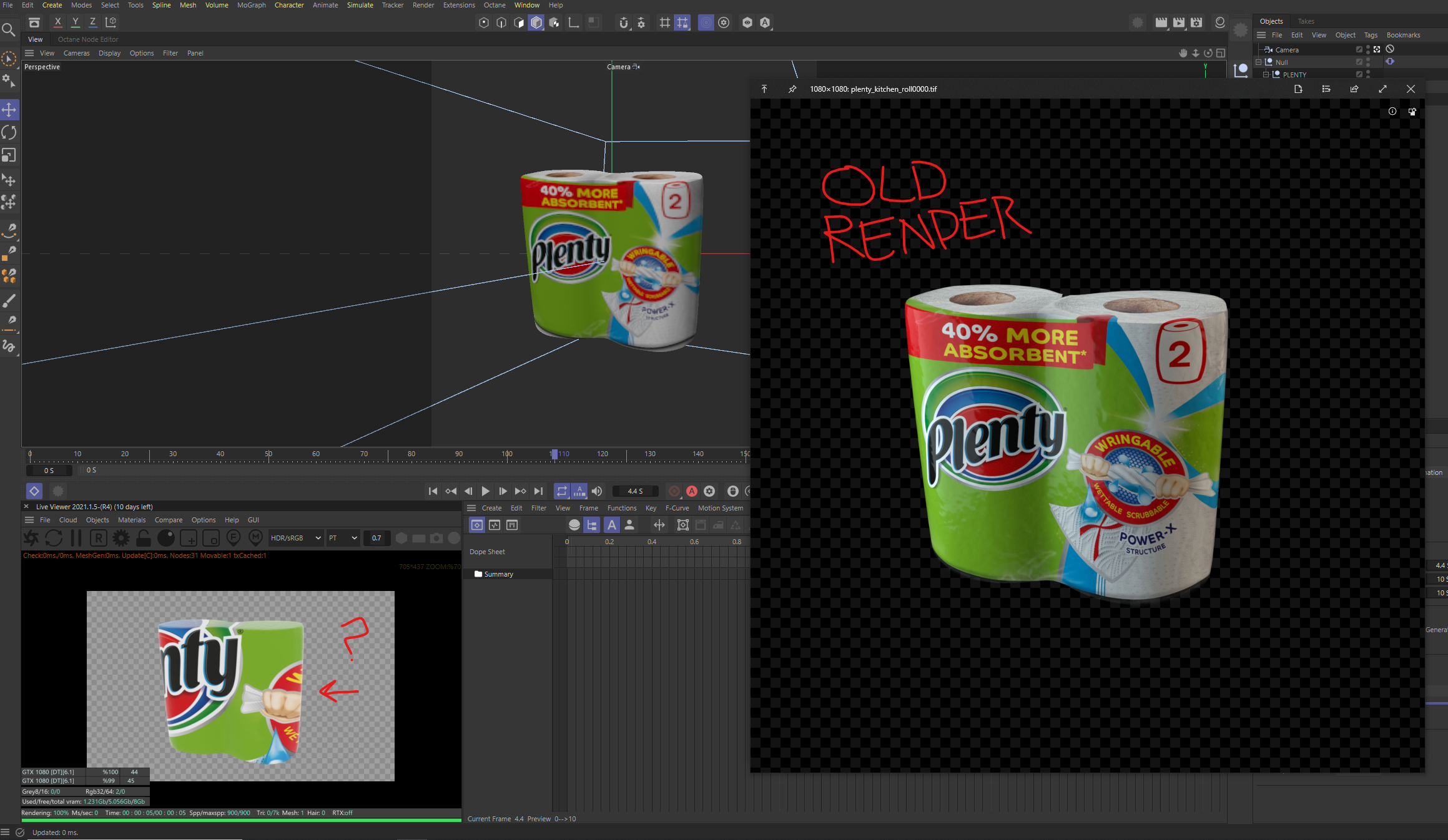The width and height of the screenshot is (1448, 840).
Task: Pick material with the Live Viewer M icon
Action: pos(256,538)
